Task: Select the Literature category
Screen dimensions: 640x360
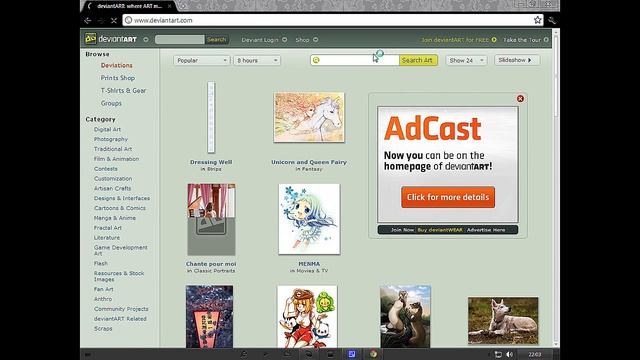Action: [x=107, y=238]
